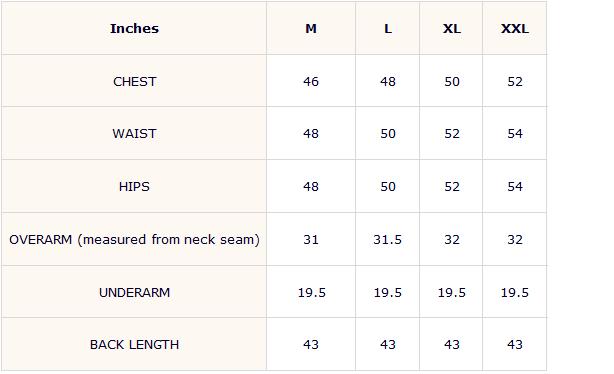
Task: Select the M size column header
Action: pyautogui.click(x=311, y=29)
